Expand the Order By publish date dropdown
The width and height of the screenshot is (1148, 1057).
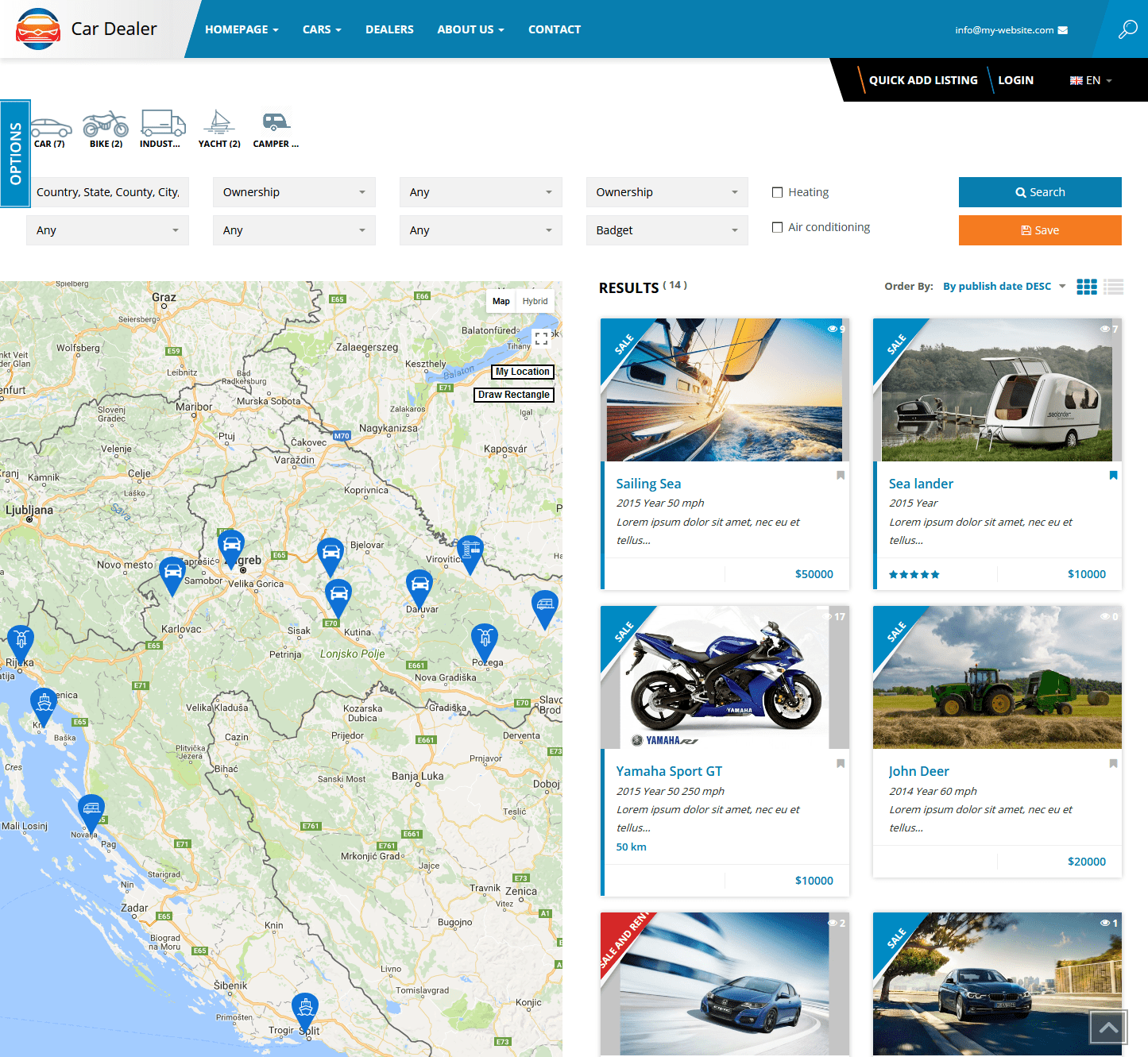(1003, 286)
